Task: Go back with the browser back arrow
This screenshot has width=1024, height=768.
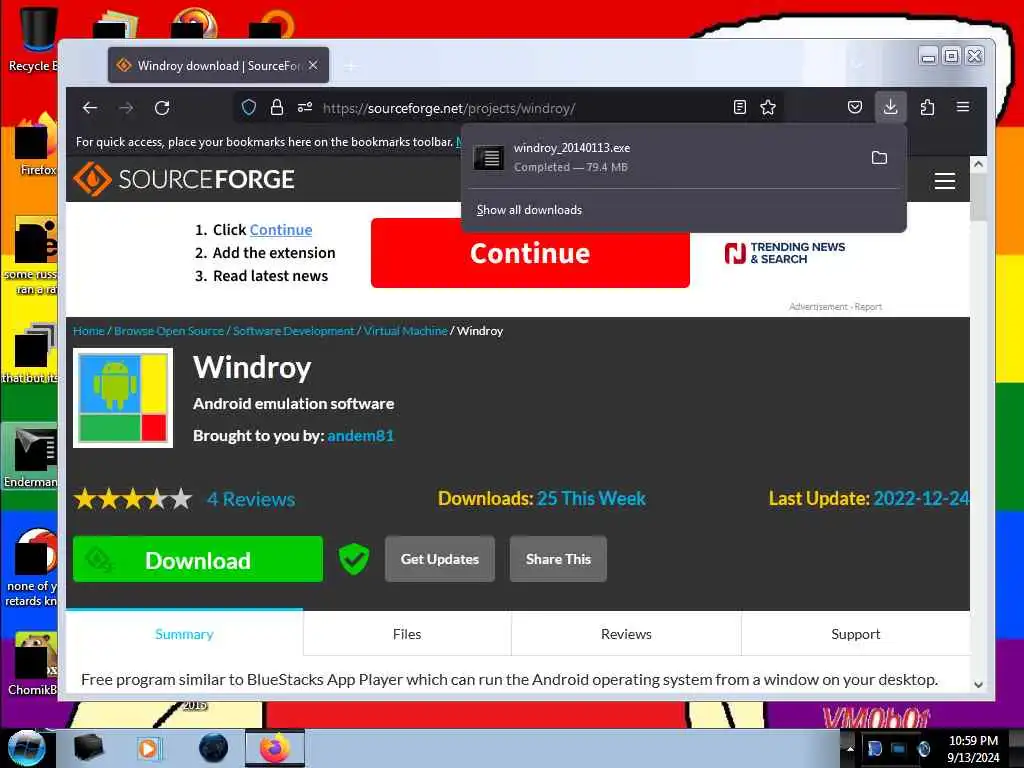Action: [89, 108]
